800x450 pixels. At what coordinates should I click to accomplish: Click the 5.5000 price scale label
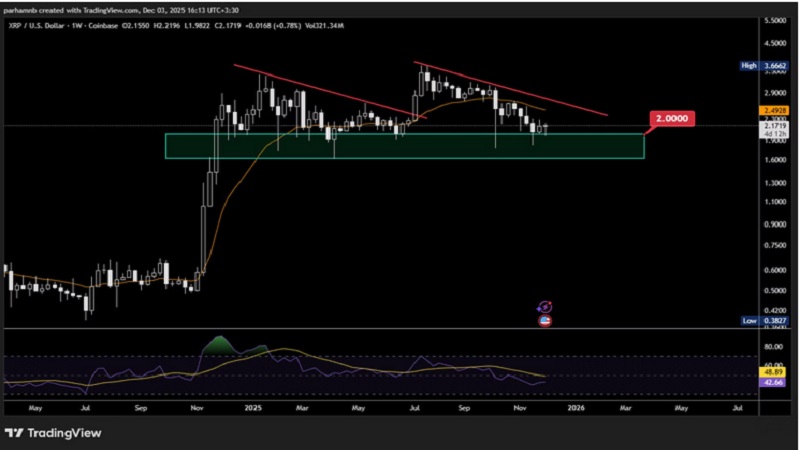[x=774, y=20]
